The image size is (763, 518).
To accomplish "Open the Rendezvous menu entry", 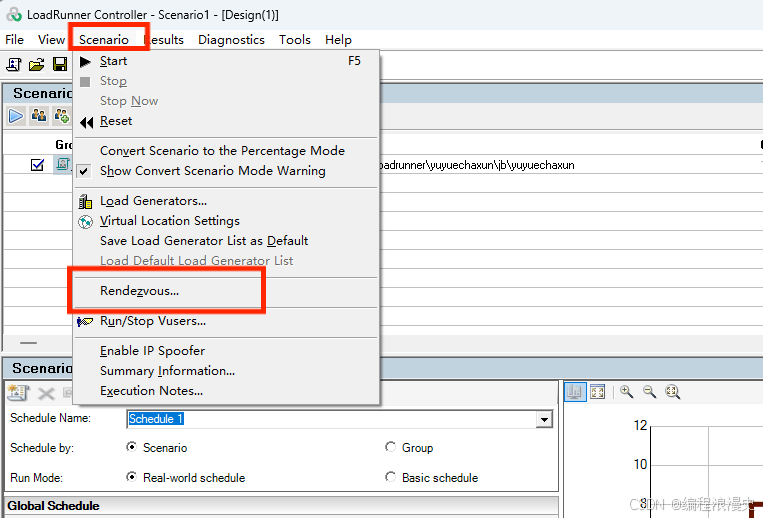I will click(x=226, y=291).
